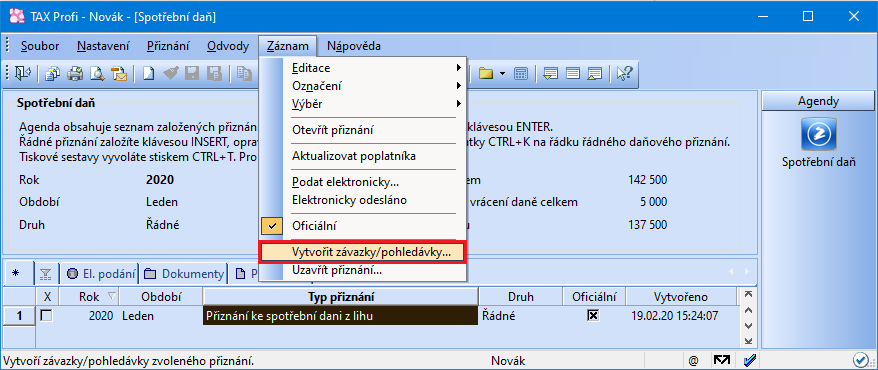Open the folder icon dropdown arrow
This screenshot has width=878, height=370.
[x=502, y=73]
